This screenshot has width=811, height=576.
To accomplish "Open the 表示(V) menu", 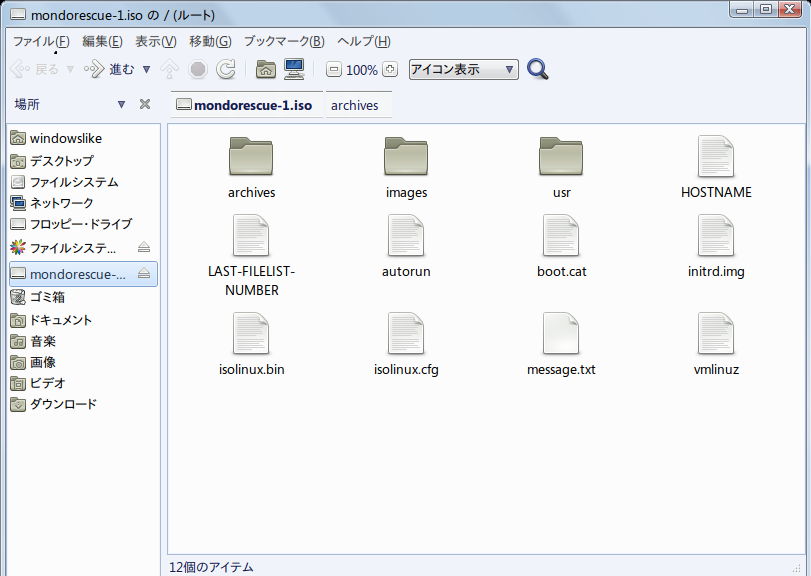I will [156, 41].
